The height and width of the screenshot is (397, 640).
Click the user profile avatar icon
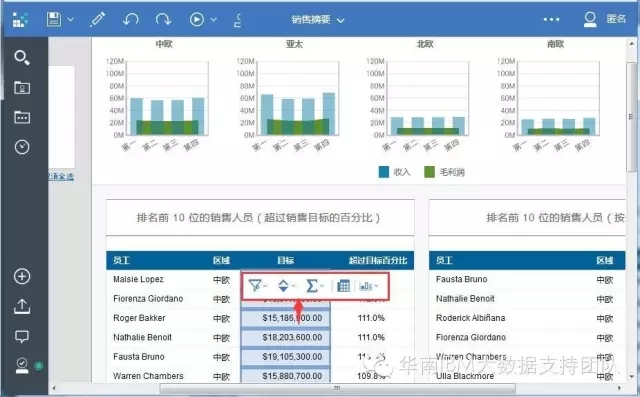click(x=590, y=19)
